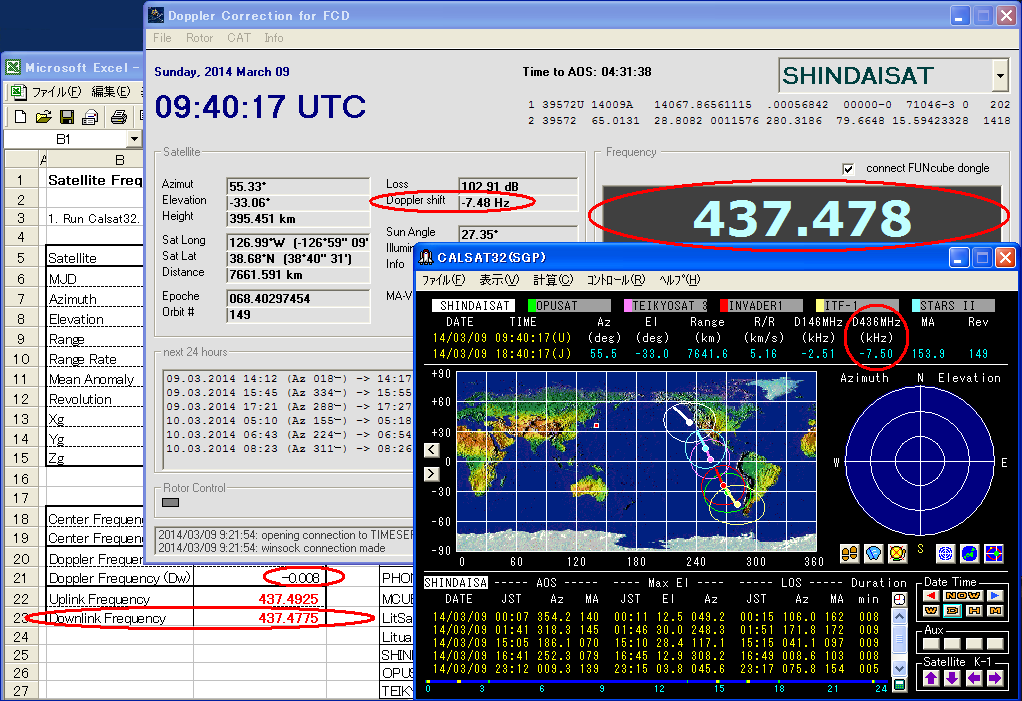
Task: Click the blue globe-face icon in CALSAT32
Action: point(873,554)
